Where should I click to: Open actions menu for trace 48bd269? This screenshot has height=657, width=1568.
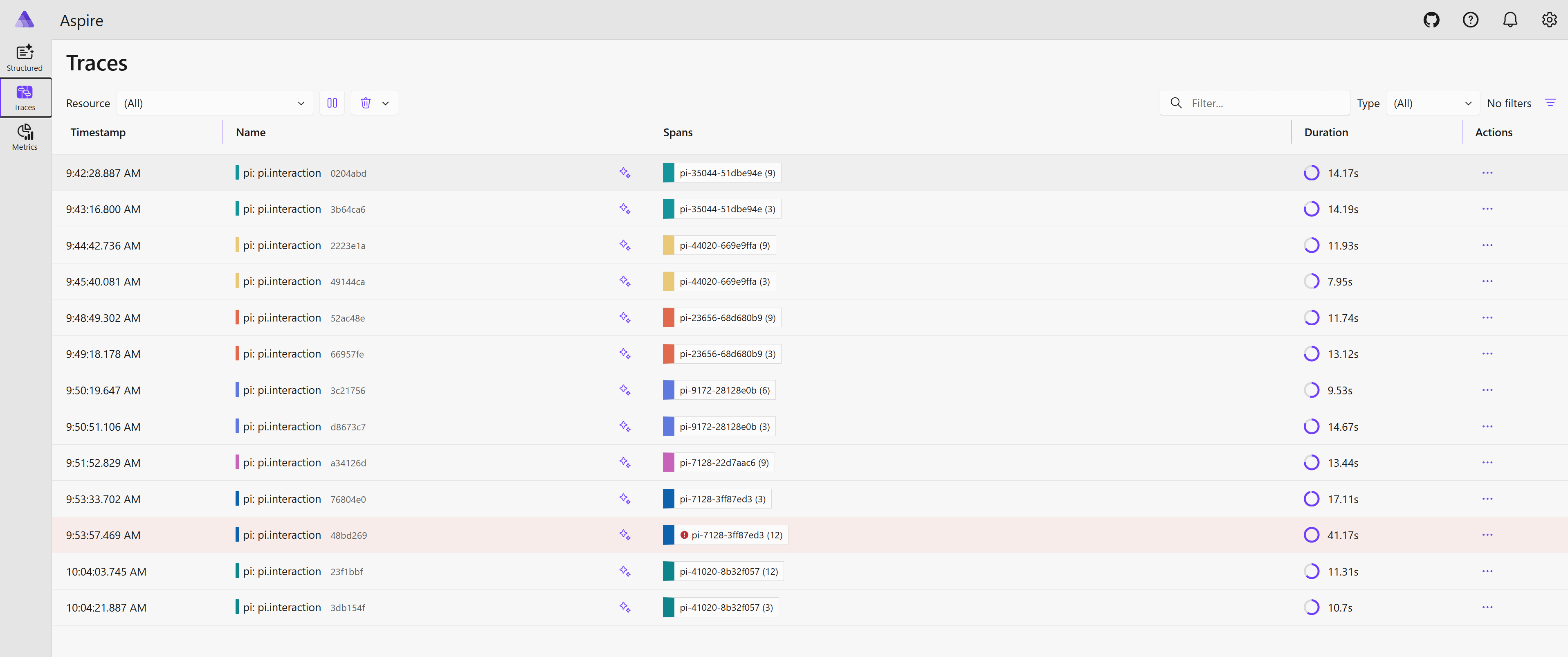point(1487,535)
